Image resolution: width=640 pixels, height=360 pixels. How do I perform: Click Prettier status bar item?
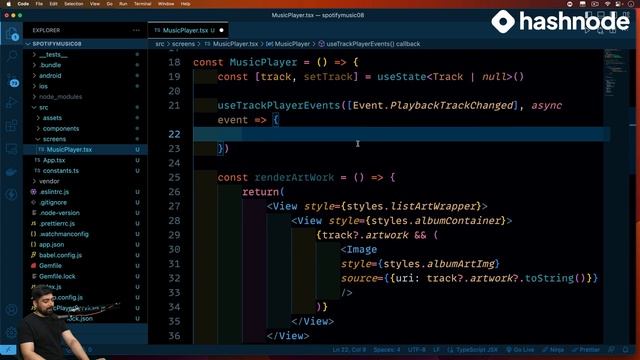pos(586,350)
